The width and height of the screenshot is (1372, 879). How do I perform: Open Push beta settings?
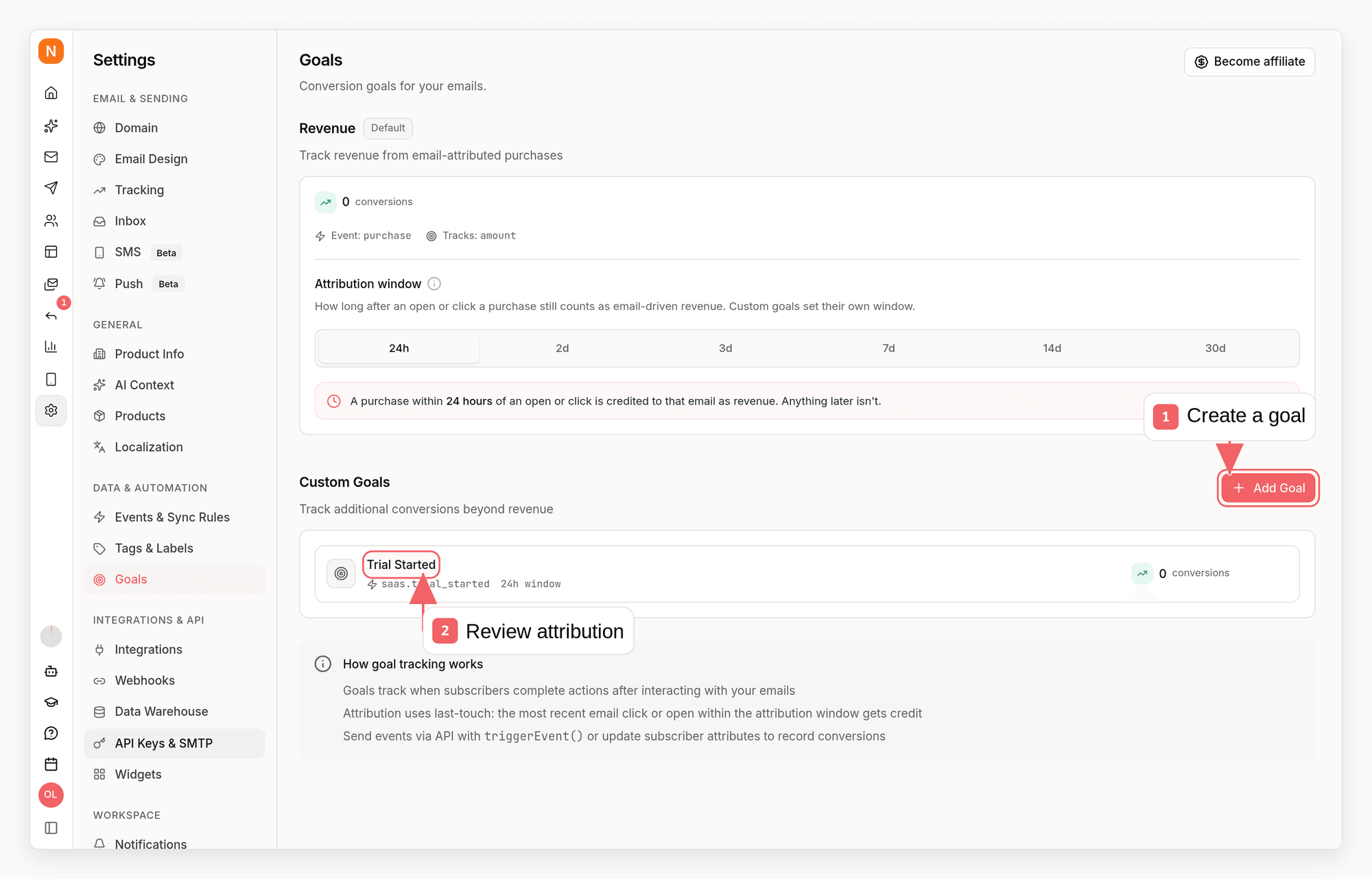(174, 284)
